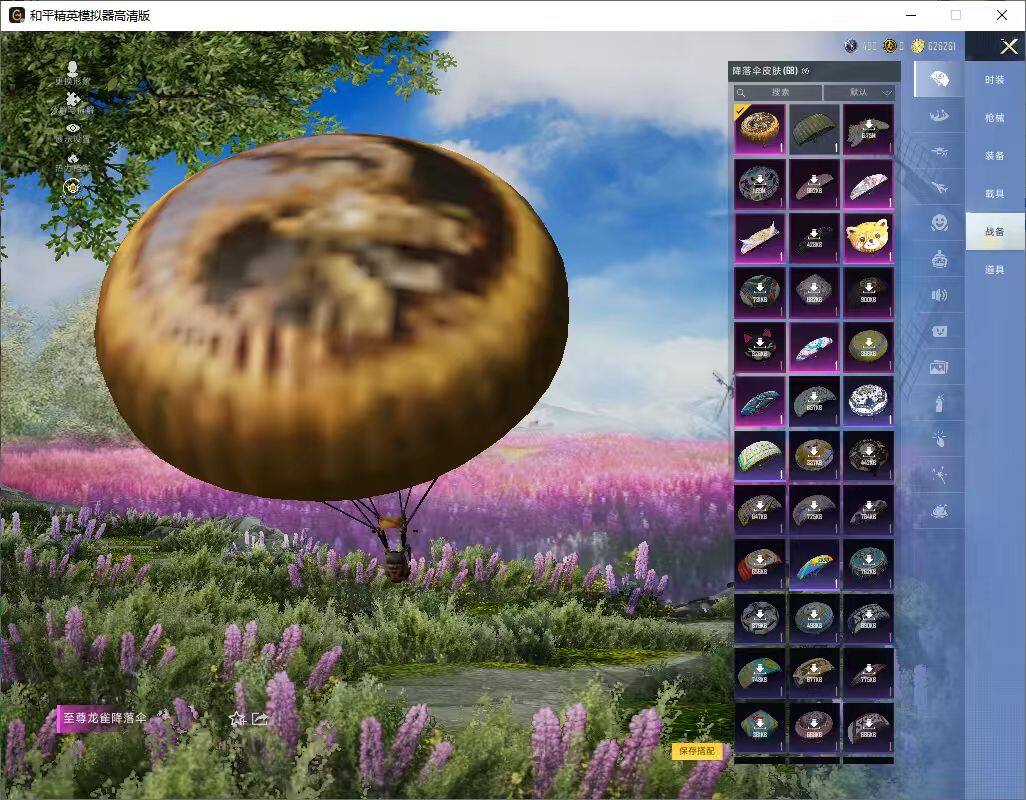
Task: Expand the 默认 sort dropdown
Action: [859, 92]
